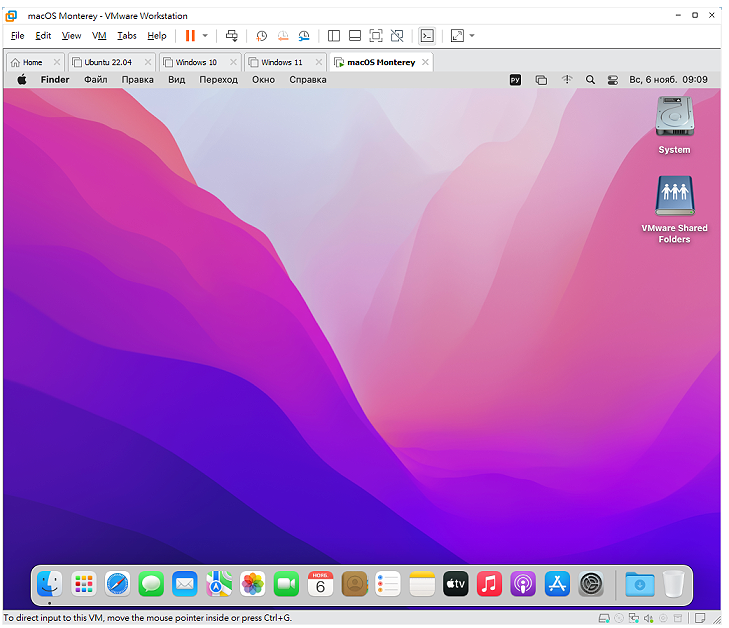Open the VM menu
The image size is (729, 628).
pos(99,36)
